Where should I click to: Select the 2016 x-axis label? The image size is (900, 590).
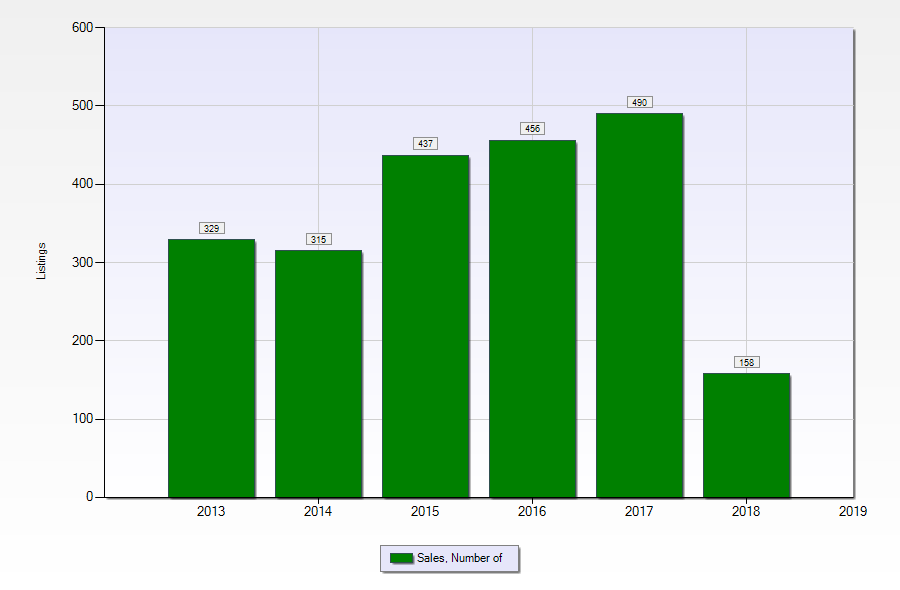coord(532,511)
